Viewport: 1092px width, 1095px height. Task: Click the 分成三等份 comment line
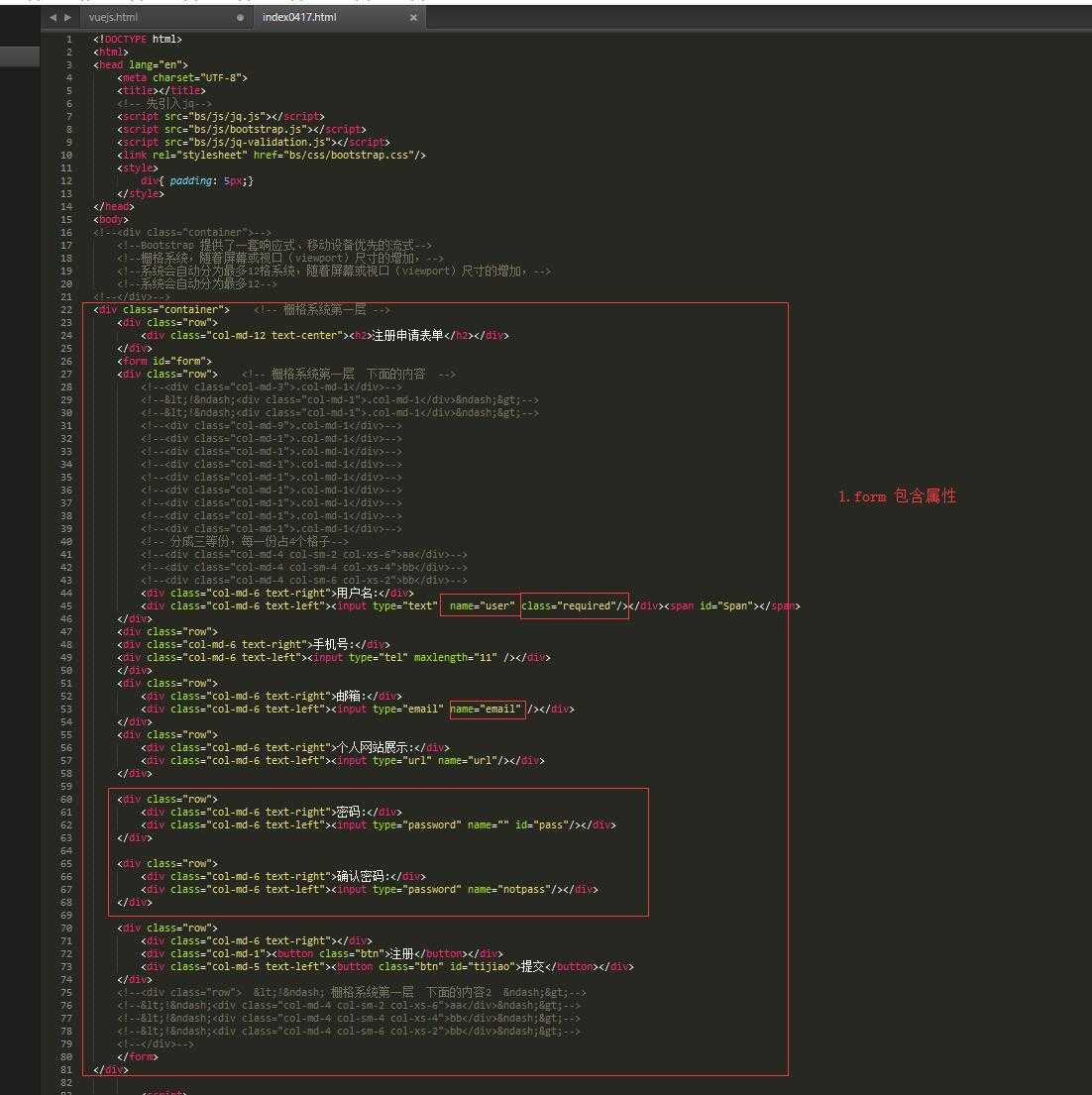tap(245, 541)
